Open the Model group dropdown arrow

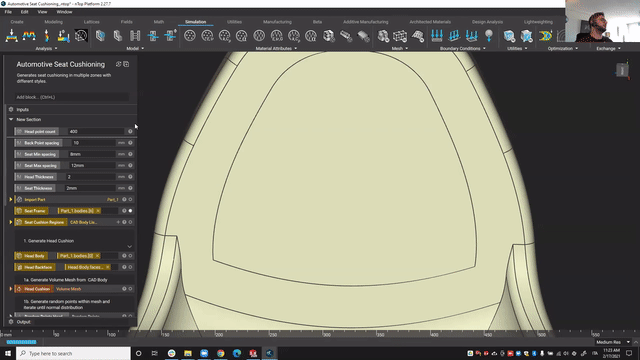point(142,49)
